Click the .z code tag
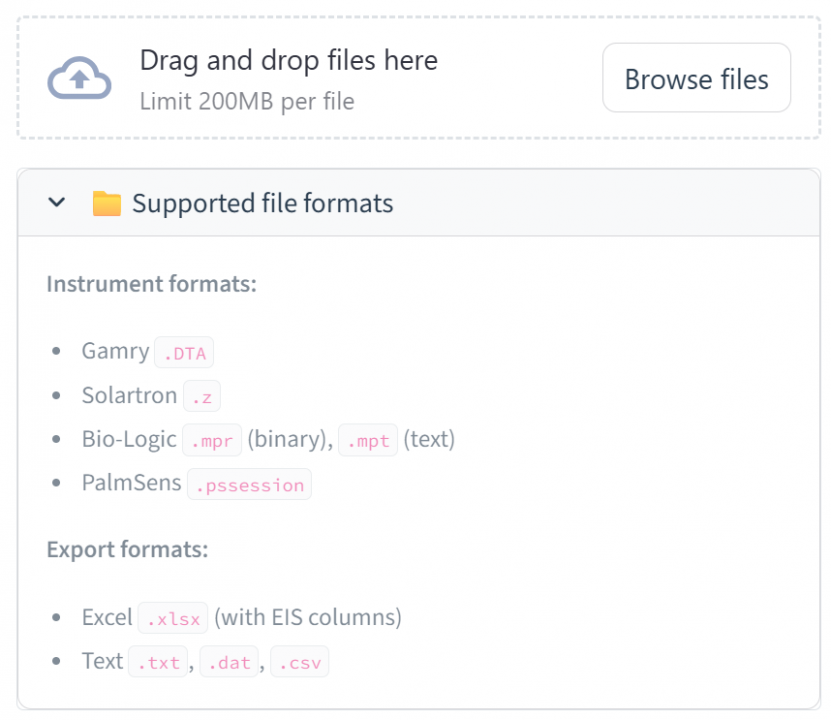Screen dimensions: 831x720 201,396
